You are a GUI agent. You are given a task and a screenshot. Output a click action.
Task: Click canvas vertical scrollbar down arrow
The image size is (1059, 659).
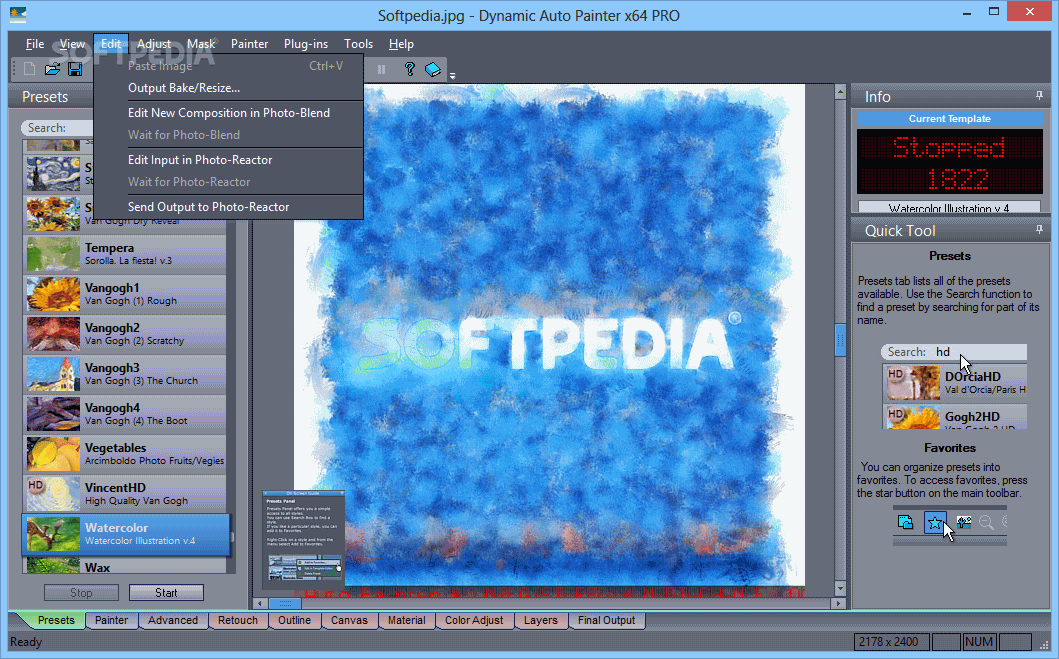(x=840, y=589)
